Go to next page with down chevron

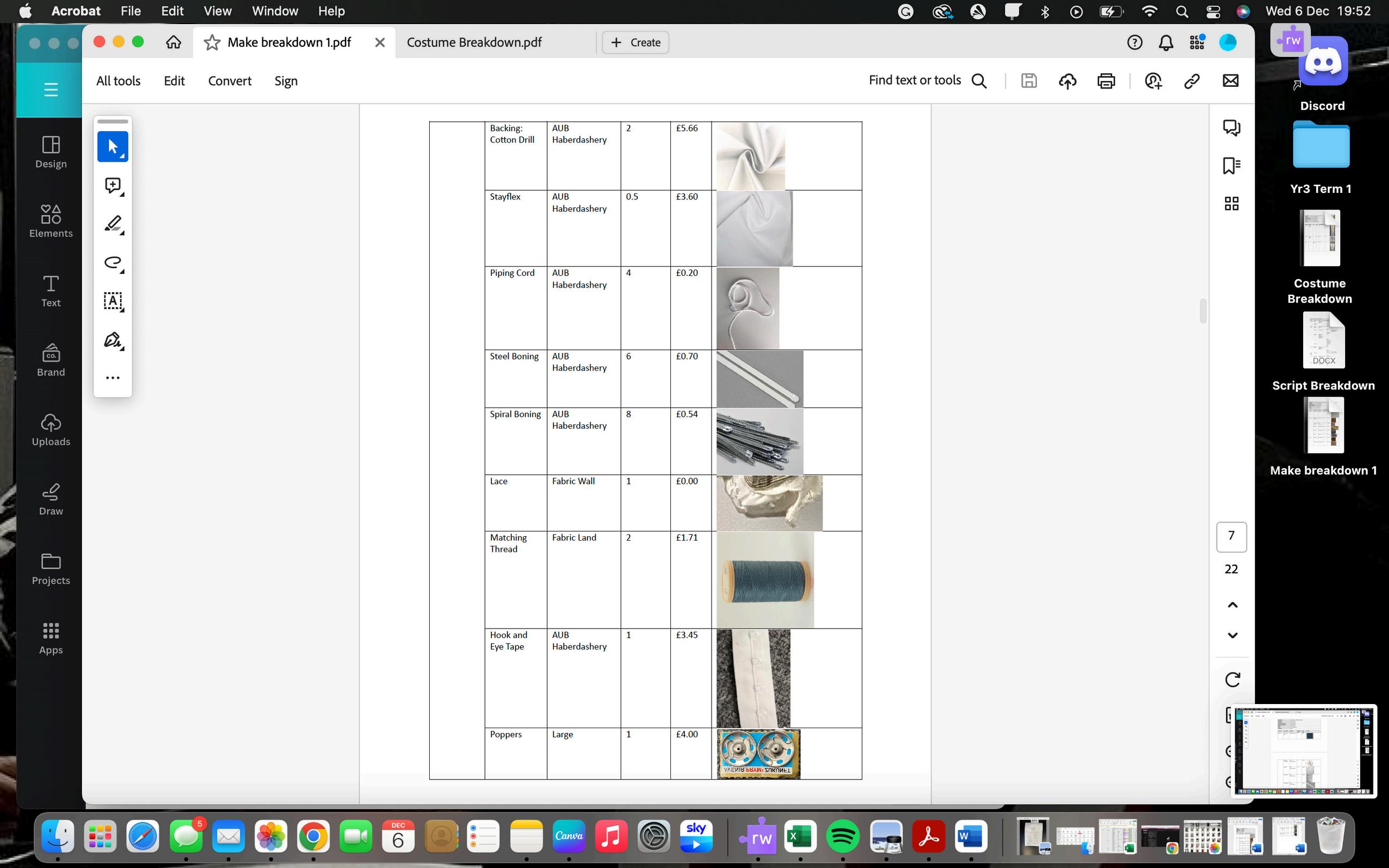click(1232, 635)
